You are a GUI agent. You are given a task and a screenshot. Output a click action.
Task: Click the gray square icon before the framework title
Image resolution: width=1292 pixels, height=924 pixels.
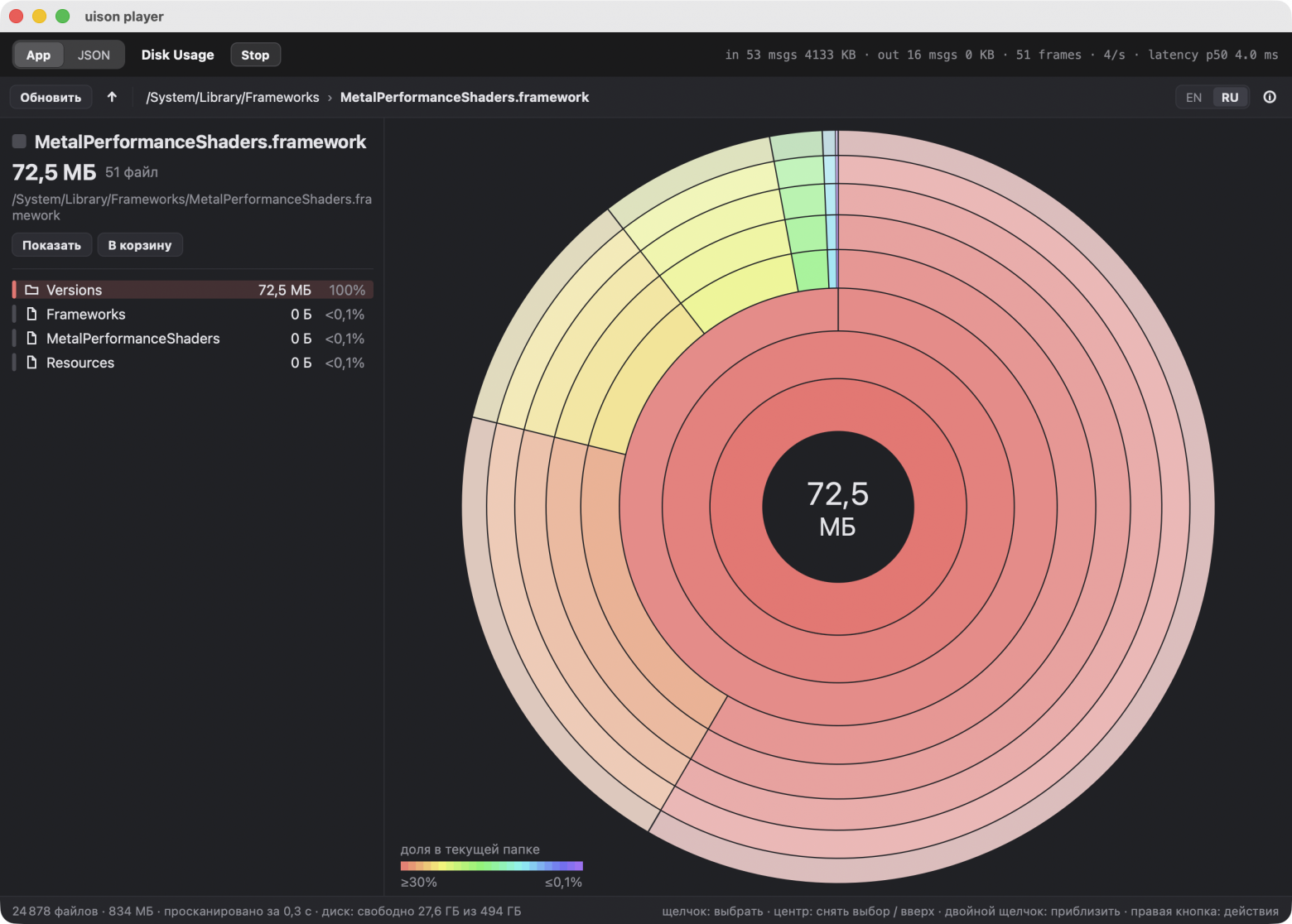click(19, 142)
